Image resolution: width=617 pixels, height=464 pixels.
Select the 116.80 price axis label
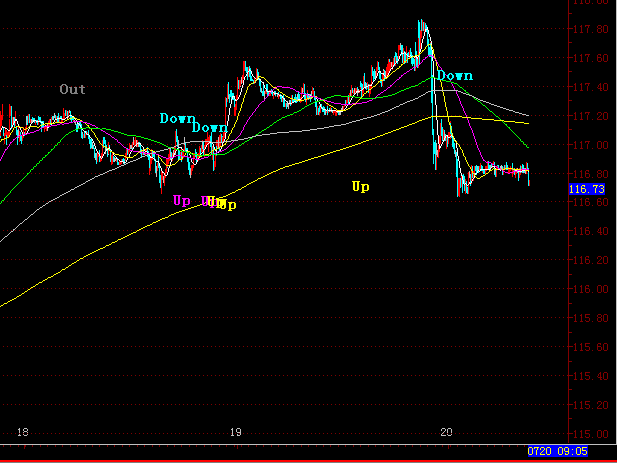tap(591, 174)
